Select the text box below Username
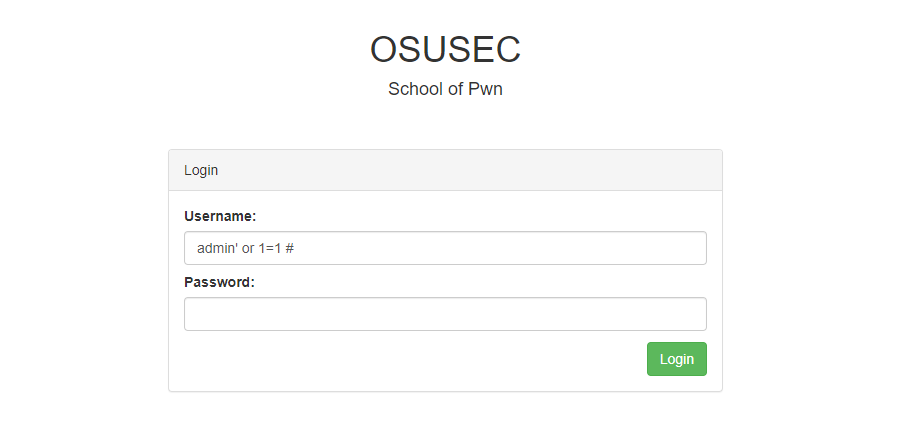Image resolution: width=897 pixels, height=435 pixels. [445, 248]
